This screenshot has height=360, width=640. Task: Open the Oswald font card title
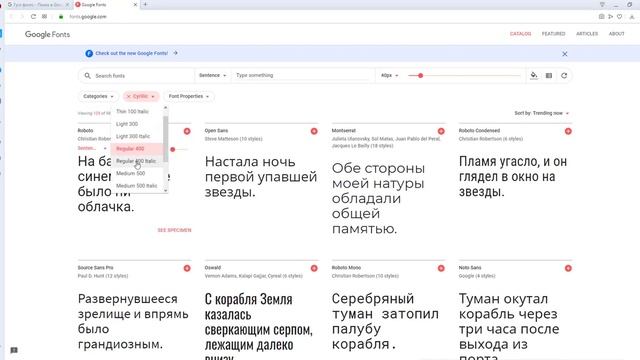coord(213,268)
